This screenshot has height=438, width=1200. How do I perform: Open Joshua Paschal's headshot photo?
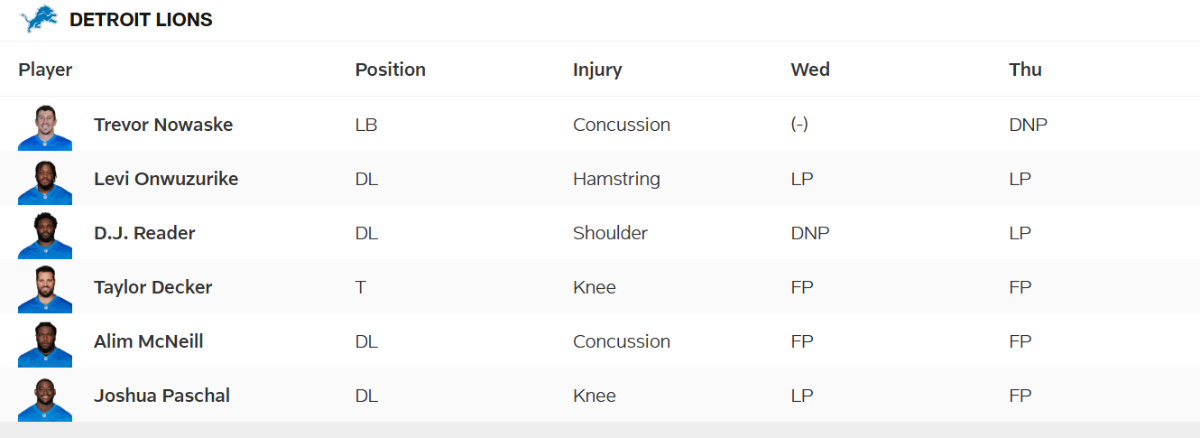coord(45,395)
